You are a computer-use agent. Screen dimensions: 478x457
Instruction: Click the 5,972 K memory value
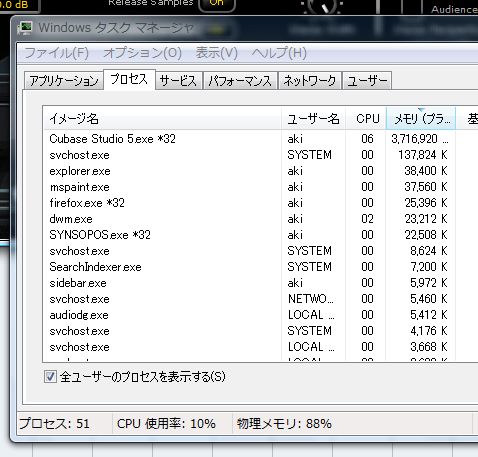coord(428,283)
